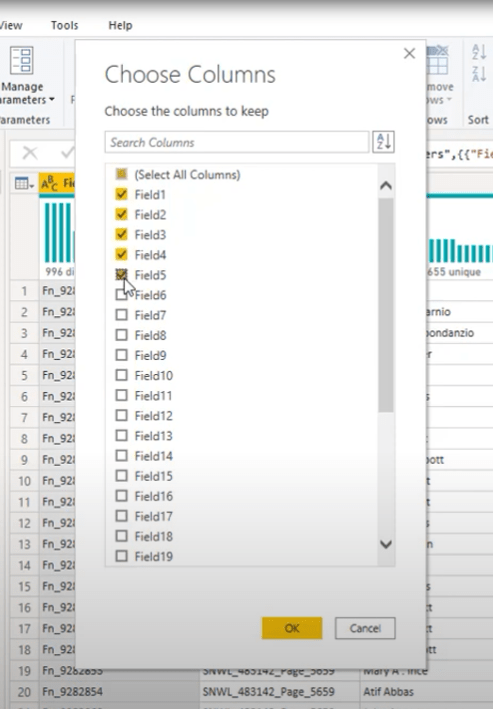The height and width of the screenshot is (709, 493).
Task: Open the Help menu
Action: coord(120,25)
